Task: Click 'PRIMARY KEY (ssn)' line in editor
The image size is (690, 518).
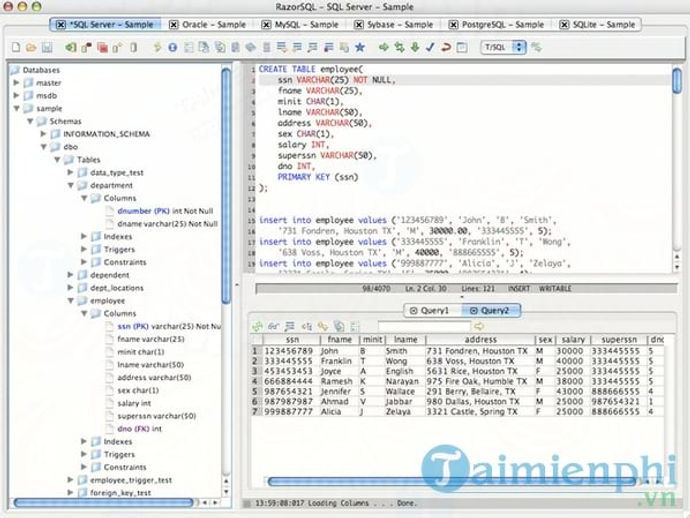Action: 318,177
